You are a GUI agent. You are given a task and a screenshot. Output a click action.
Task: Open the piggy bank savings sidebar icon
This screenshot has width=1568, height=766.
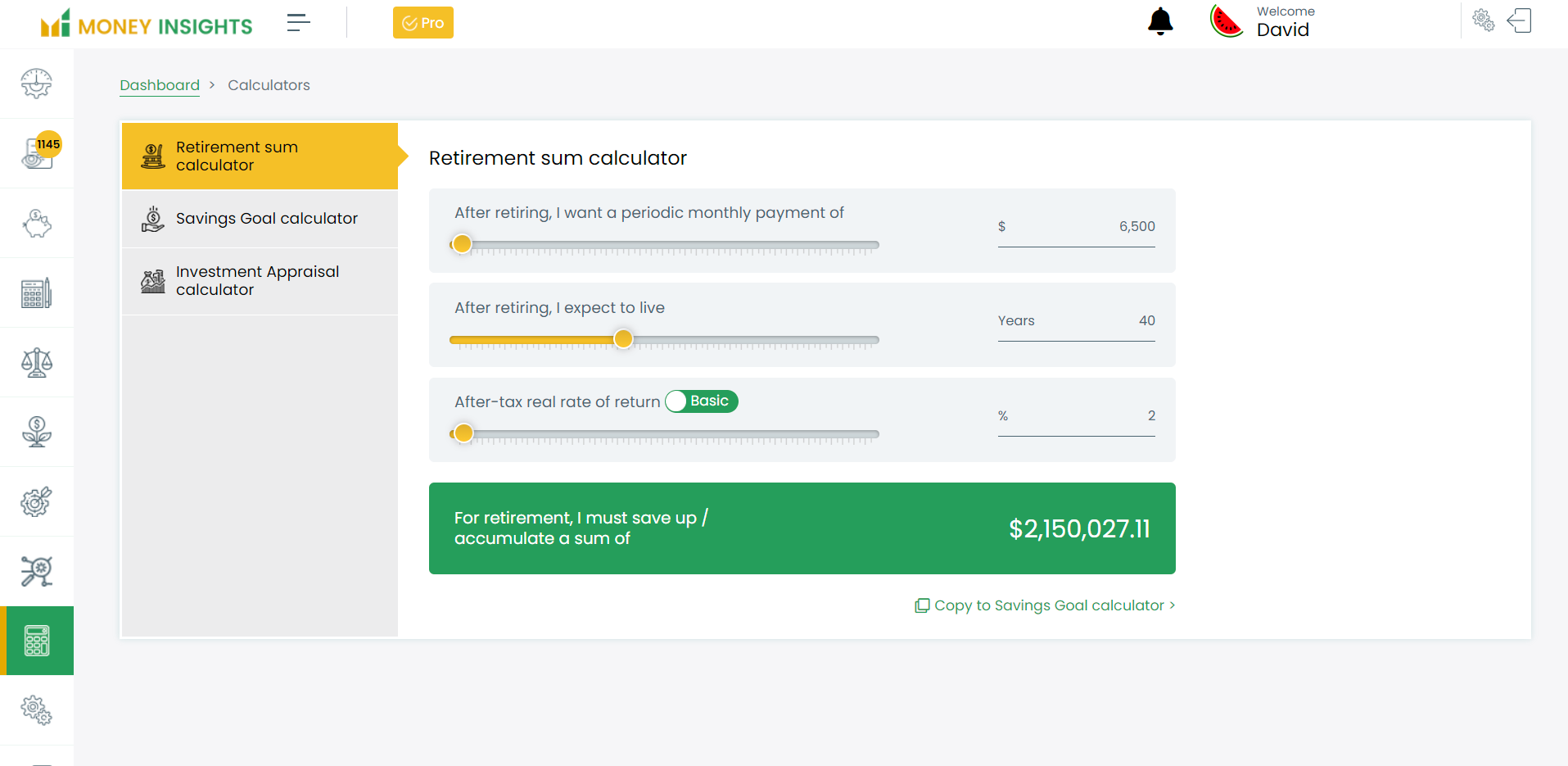37,224
